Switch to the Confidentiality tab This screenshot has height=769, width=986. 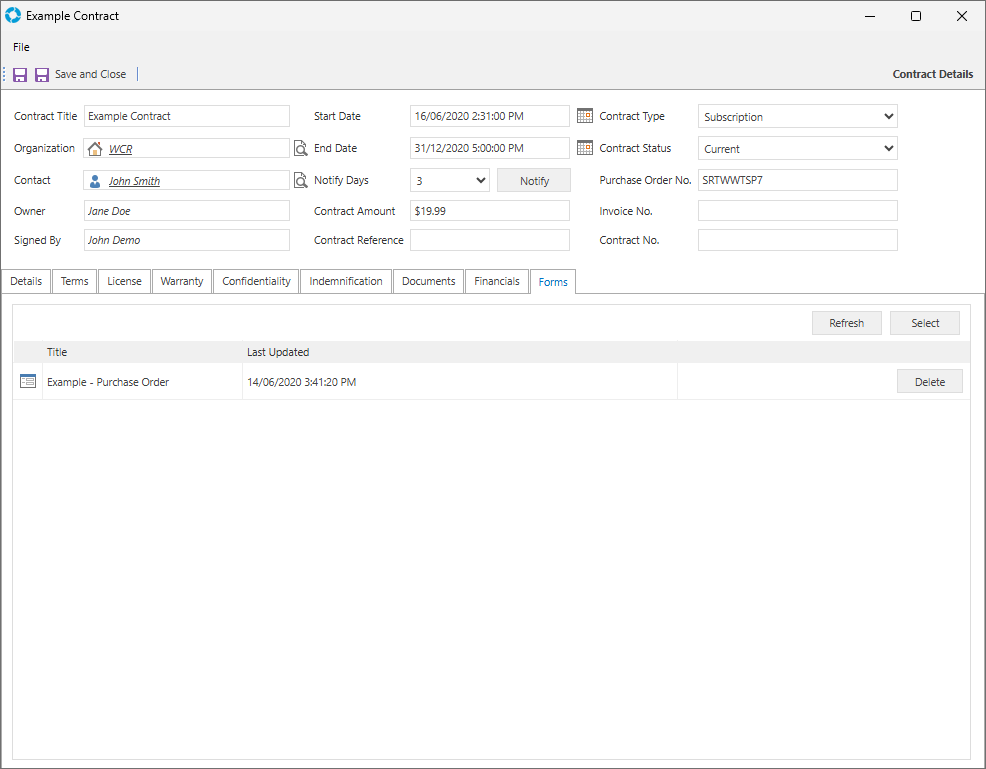pos(256,281)
